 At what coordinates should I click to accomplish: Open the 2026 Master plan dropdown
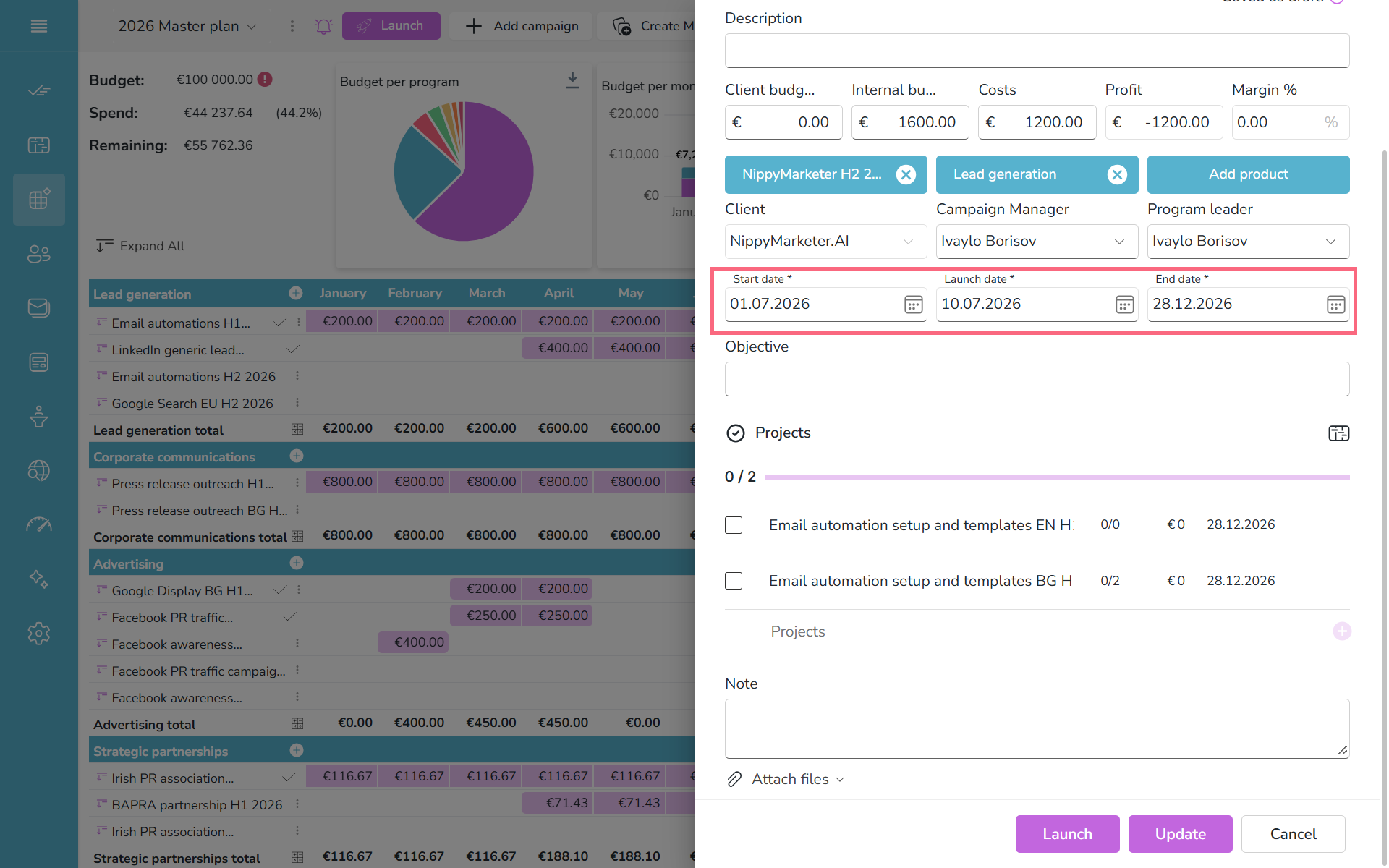[x=187, y=26]
